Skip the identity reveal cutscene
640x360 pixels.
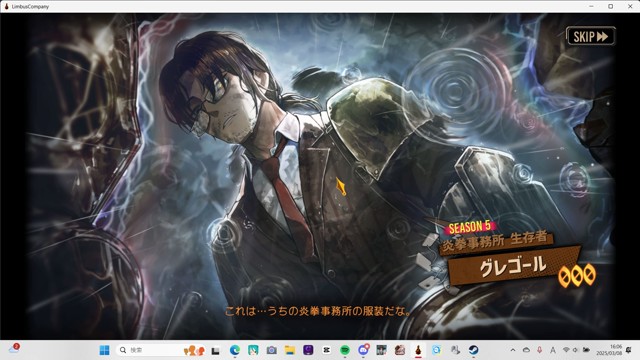(590, 36)
